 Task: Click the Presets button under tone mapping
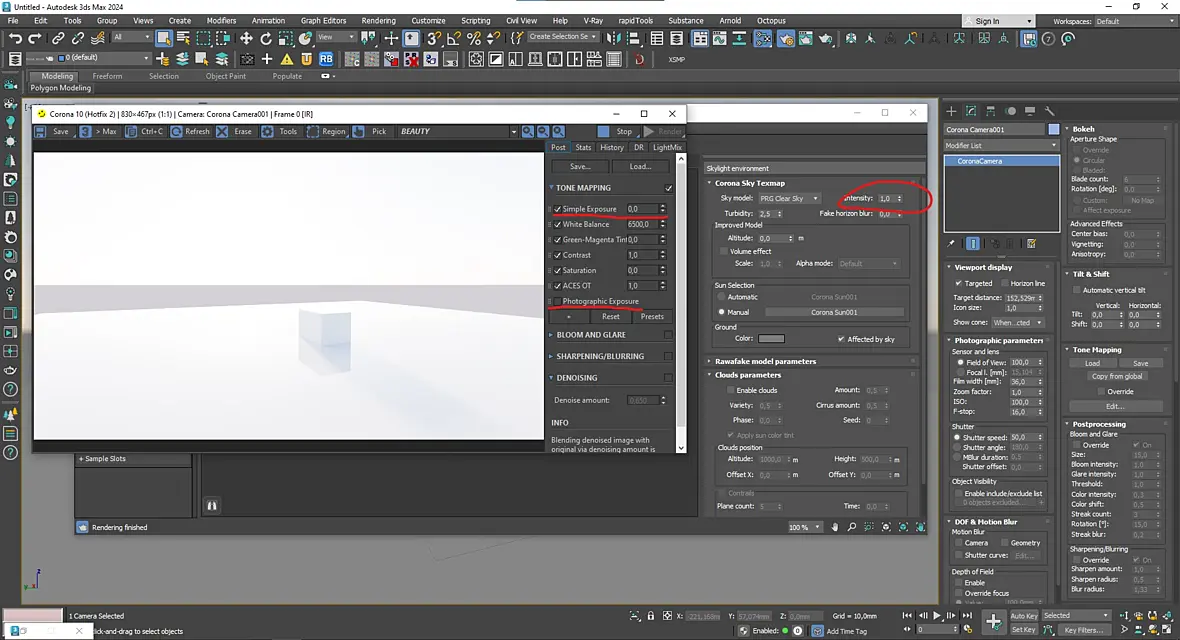[652, 316]
